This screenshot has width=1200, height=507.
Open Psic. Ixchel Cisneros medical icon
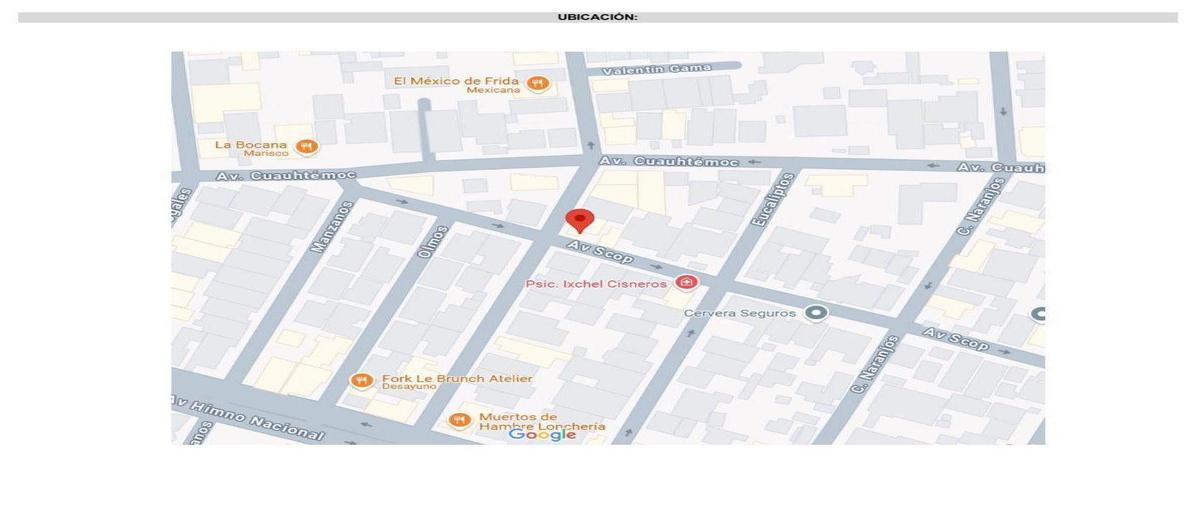coord(686,283)
